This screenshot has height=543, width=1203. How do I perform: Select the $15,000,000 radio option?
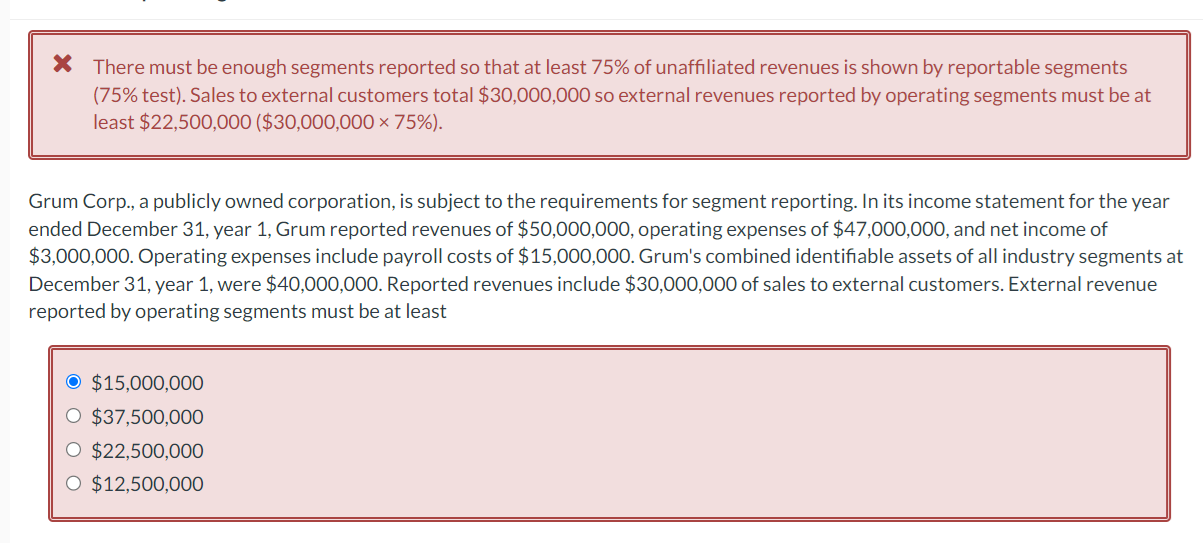[x=72, y=382]
